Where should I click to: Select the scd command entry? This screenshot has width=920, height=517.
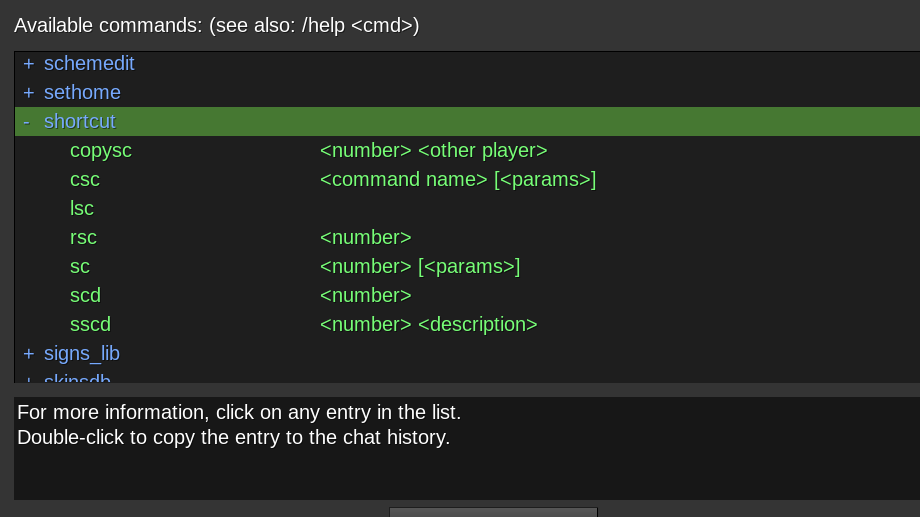tap(85, 296)
